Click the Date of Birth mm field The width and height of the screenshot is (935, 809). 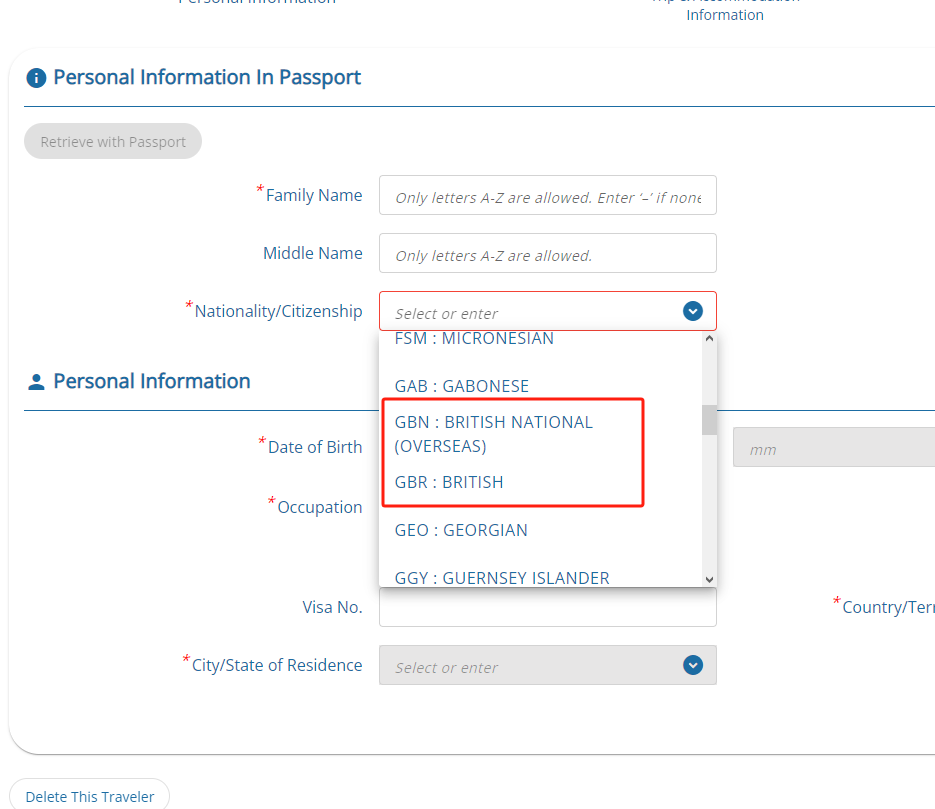click(834, 447)
